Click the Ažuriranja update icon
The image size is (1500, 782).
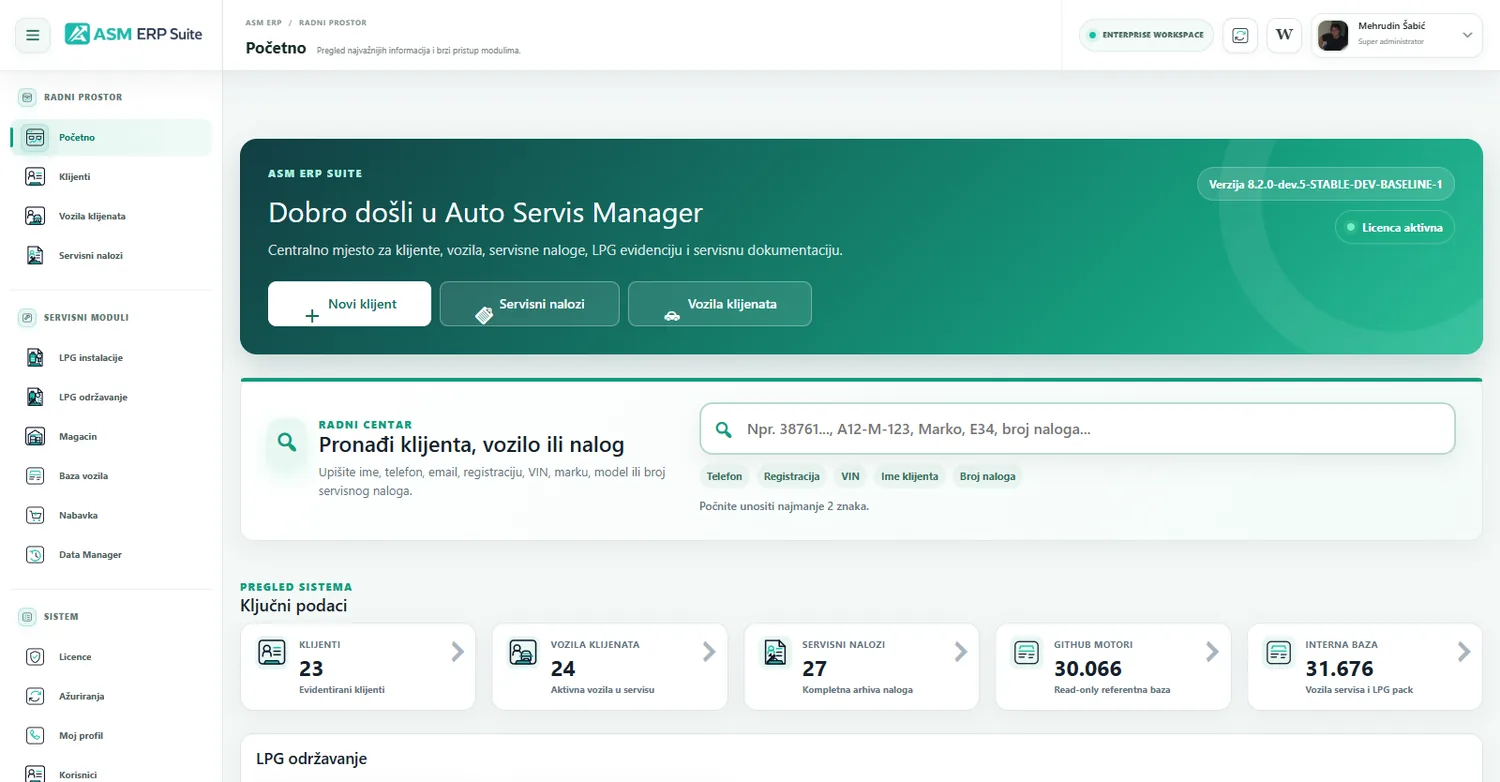[35, 696]
